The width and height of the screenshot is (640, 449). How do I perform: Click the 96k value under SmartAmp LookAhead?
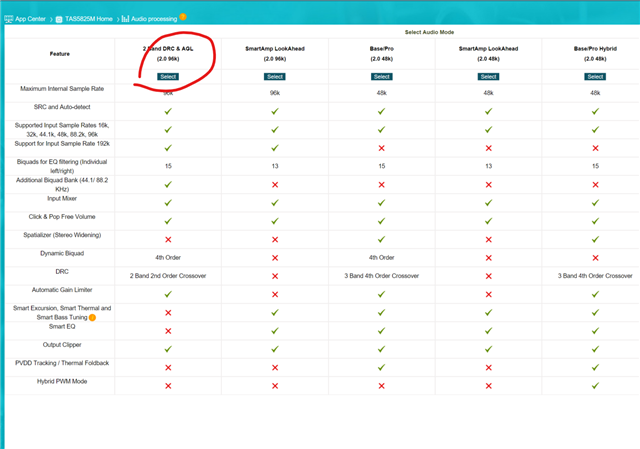[x=275, y=93]
